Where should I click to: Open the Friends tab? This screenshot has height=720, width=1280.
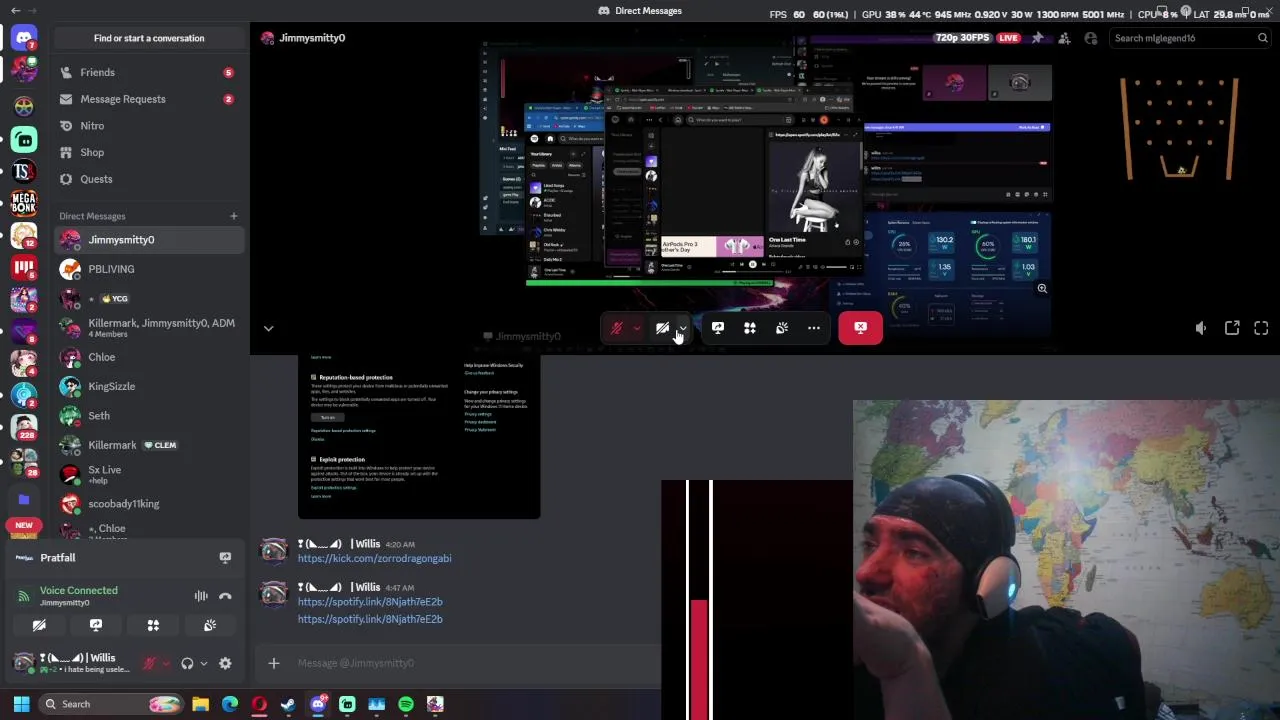[x=149, y=72]
